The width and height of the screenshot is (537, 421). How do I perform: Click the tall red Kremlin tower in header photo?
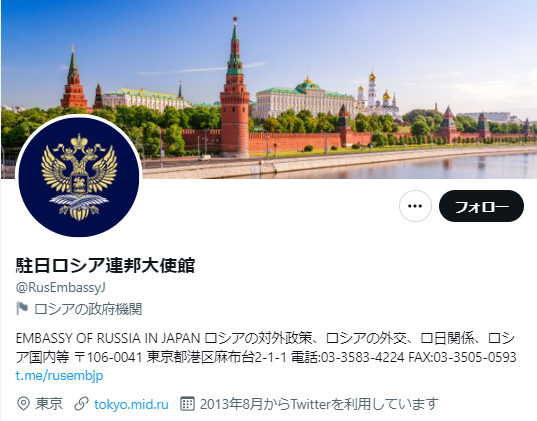point(235,89)
